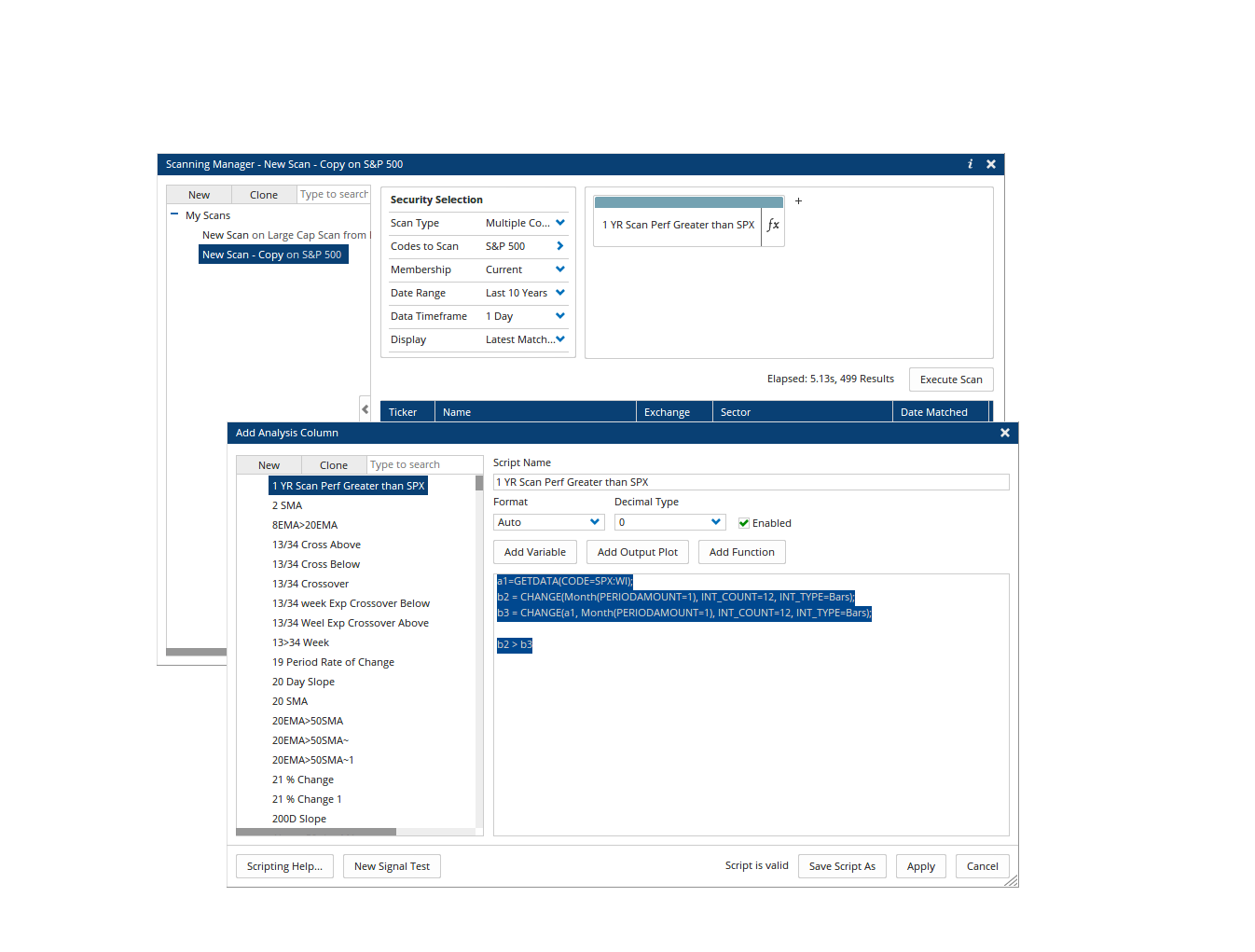
Task: Apply the script changes
Action: pos(921,866)
